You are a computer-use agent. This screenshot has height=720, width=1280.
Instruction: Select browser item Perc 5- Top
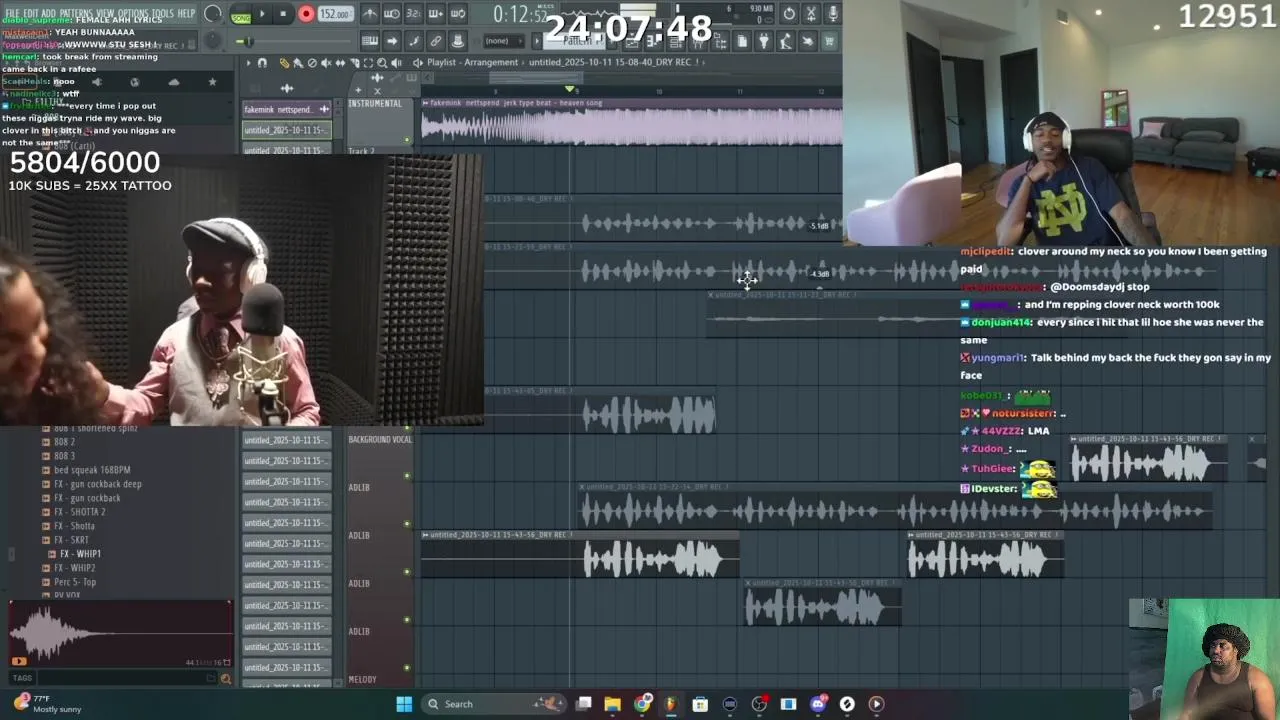pos(75,582)
